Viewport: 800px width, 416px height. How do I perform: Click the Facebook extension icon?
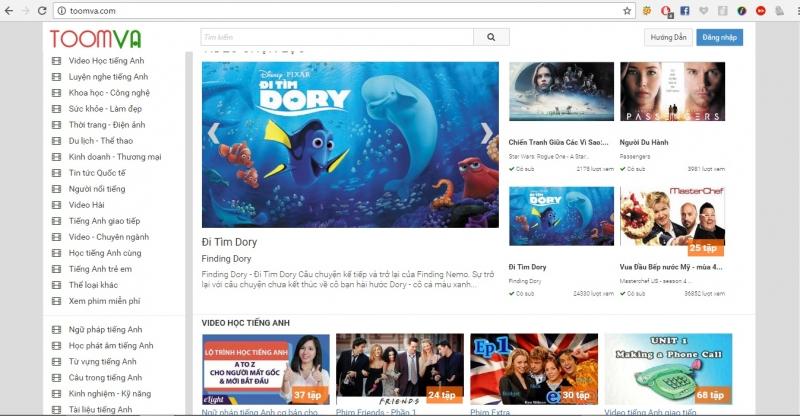coord(685,10)
